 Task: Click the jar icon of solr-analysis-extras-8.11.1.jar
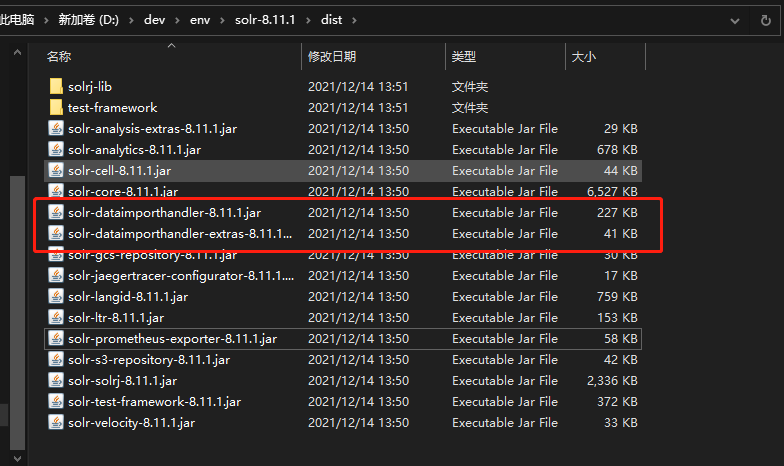[x=56, y=128]
